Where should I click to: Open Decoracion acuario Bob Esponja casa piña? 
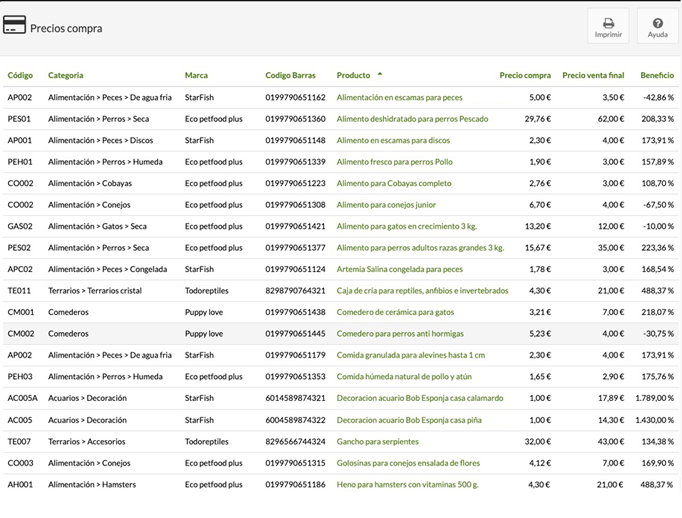pyautogui.click(x=409, y=420)
